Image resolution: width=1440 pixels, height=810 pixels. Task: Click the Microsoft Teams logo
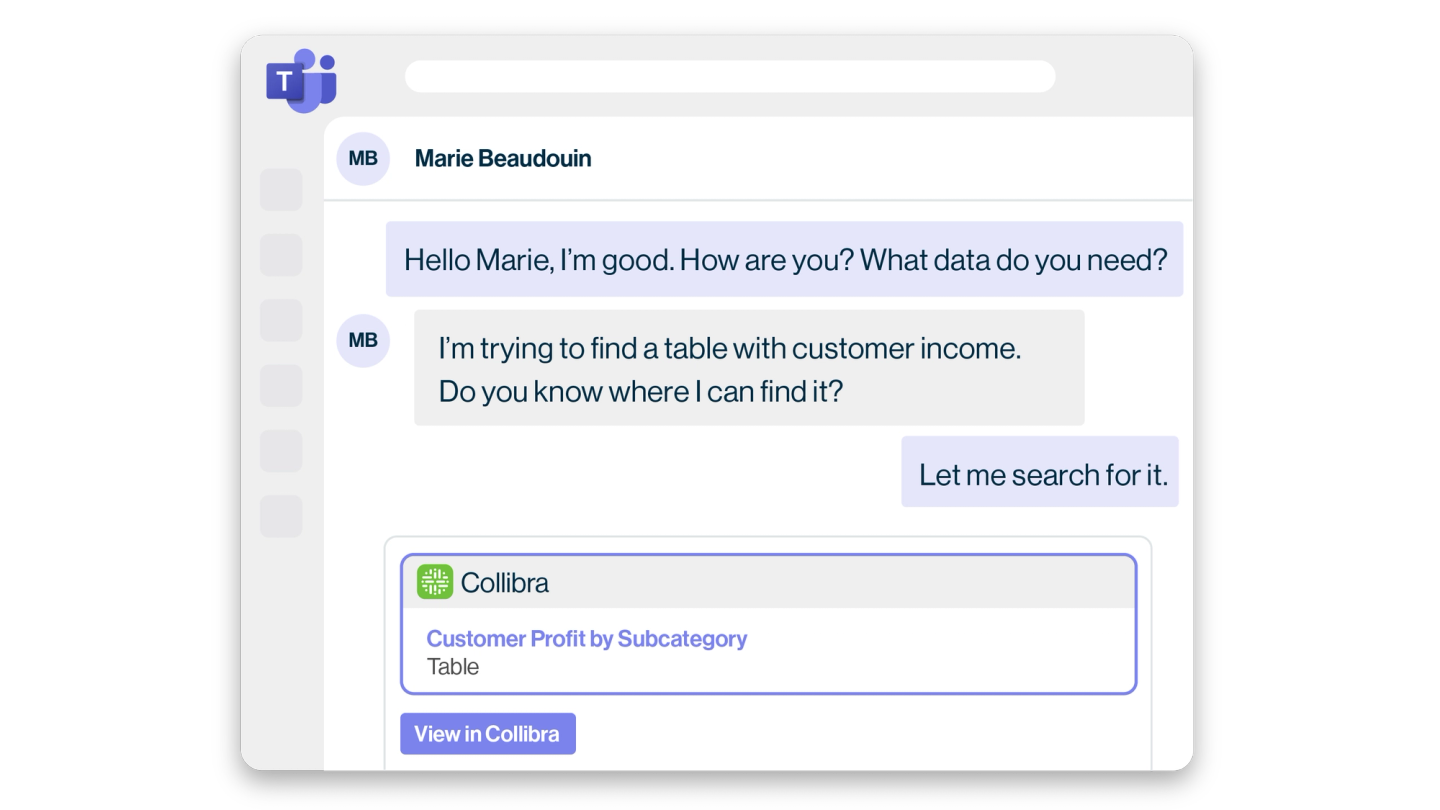300,80
